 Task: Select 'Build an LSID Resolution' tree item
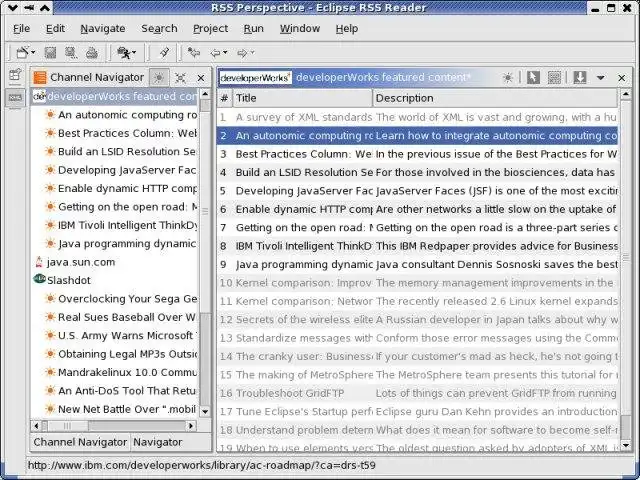[127, 151]
